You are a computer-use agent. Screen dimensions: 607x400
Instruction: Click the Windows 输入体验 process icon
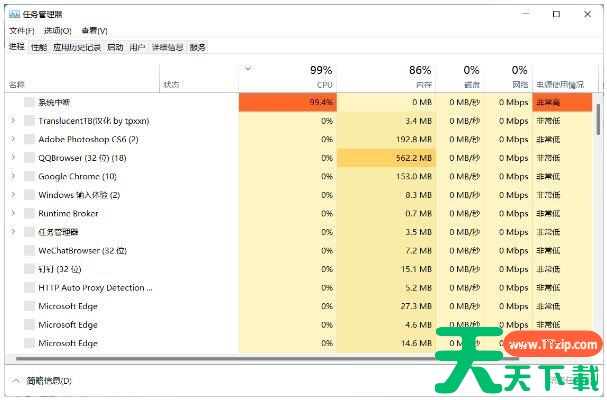pyautogui.click(x=29, y=195)
